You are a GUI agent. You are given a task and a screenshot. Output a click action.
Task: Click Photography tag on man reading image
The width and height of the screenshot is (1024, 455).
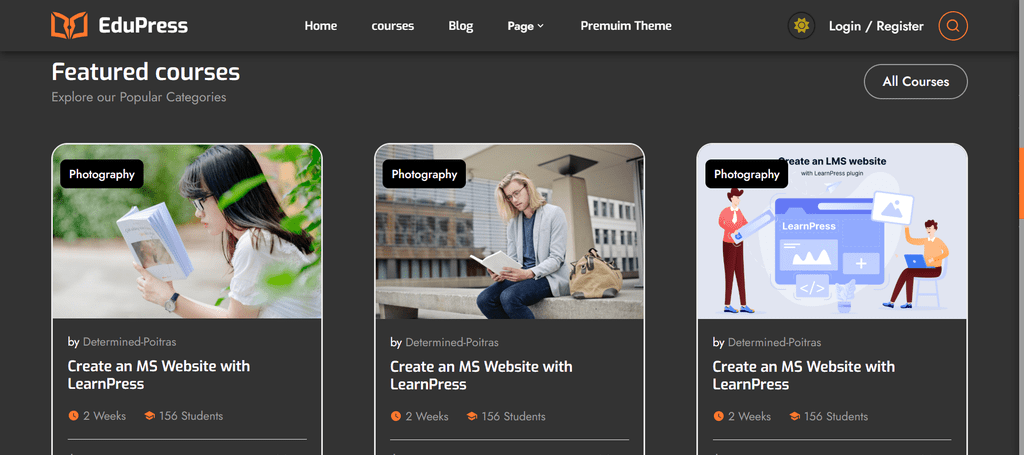click(x=424, y=174)
